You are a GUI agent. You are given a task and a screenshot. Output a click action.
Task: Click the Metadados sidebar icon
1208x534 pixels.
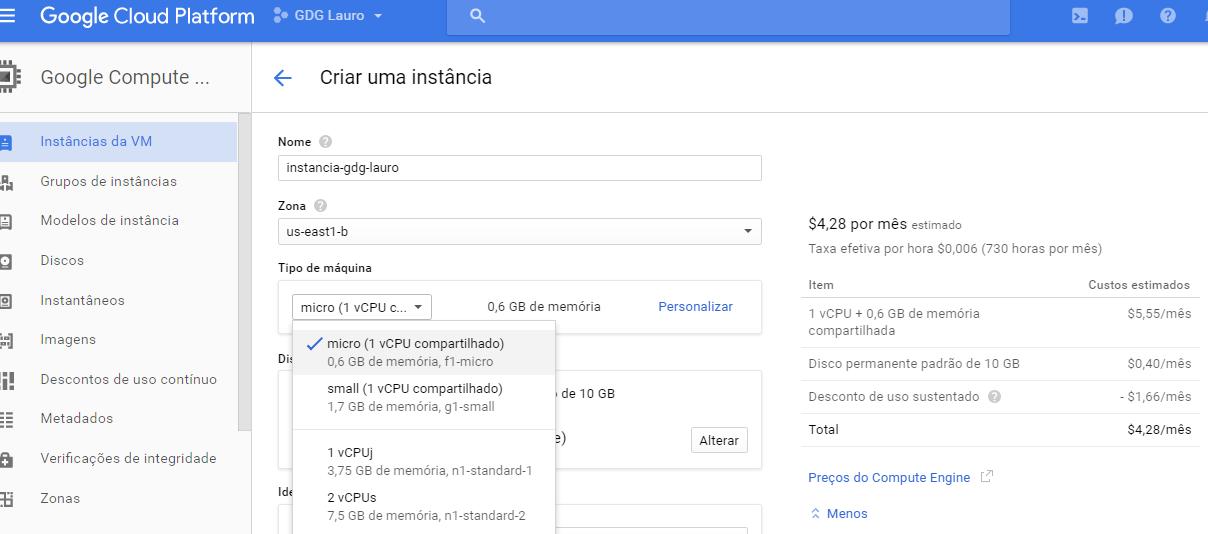click(x=6, y=419)
